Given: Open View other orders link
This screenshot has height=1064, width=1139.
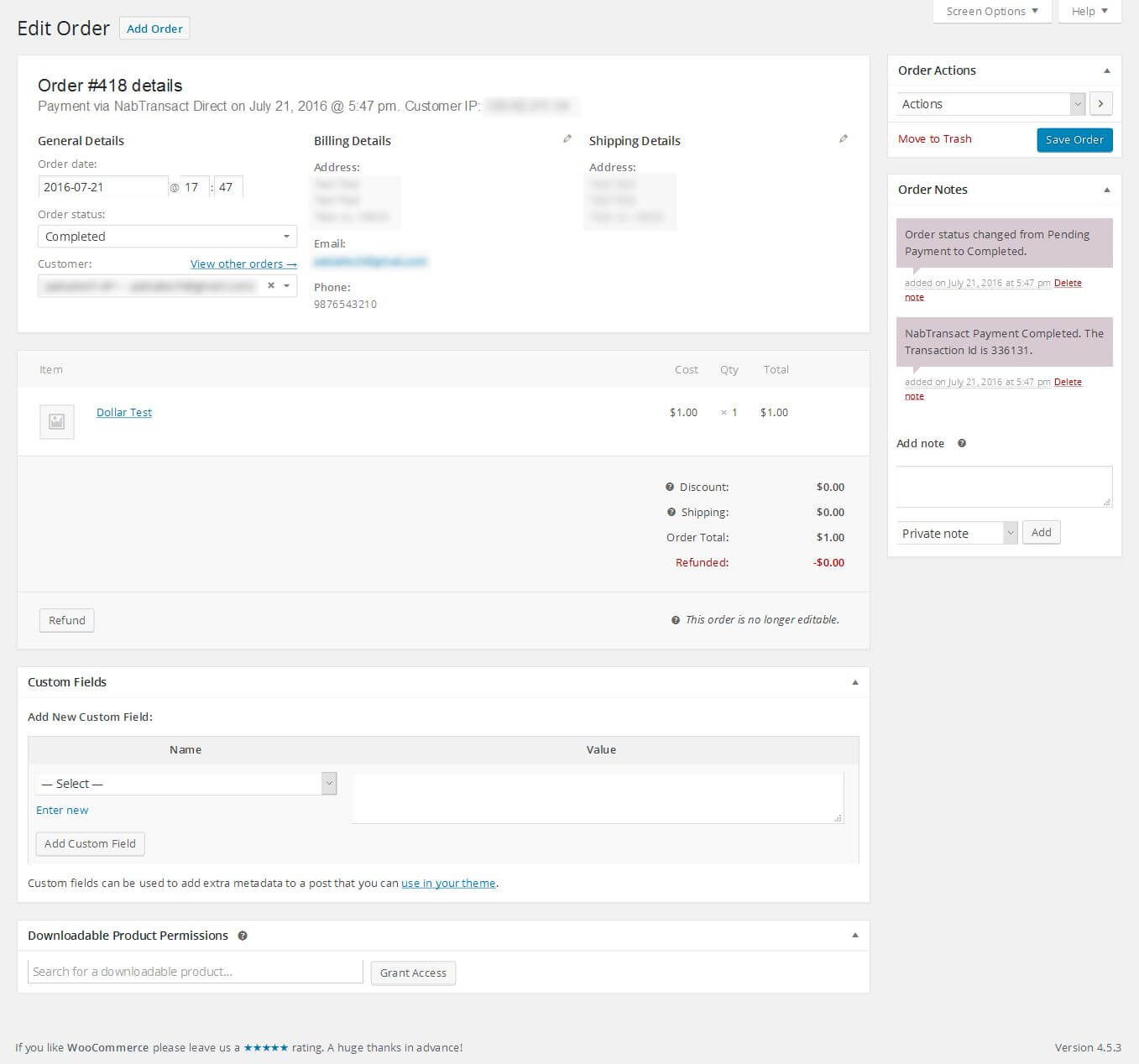Looking at the screenshot, I should (x=243, y=263).
